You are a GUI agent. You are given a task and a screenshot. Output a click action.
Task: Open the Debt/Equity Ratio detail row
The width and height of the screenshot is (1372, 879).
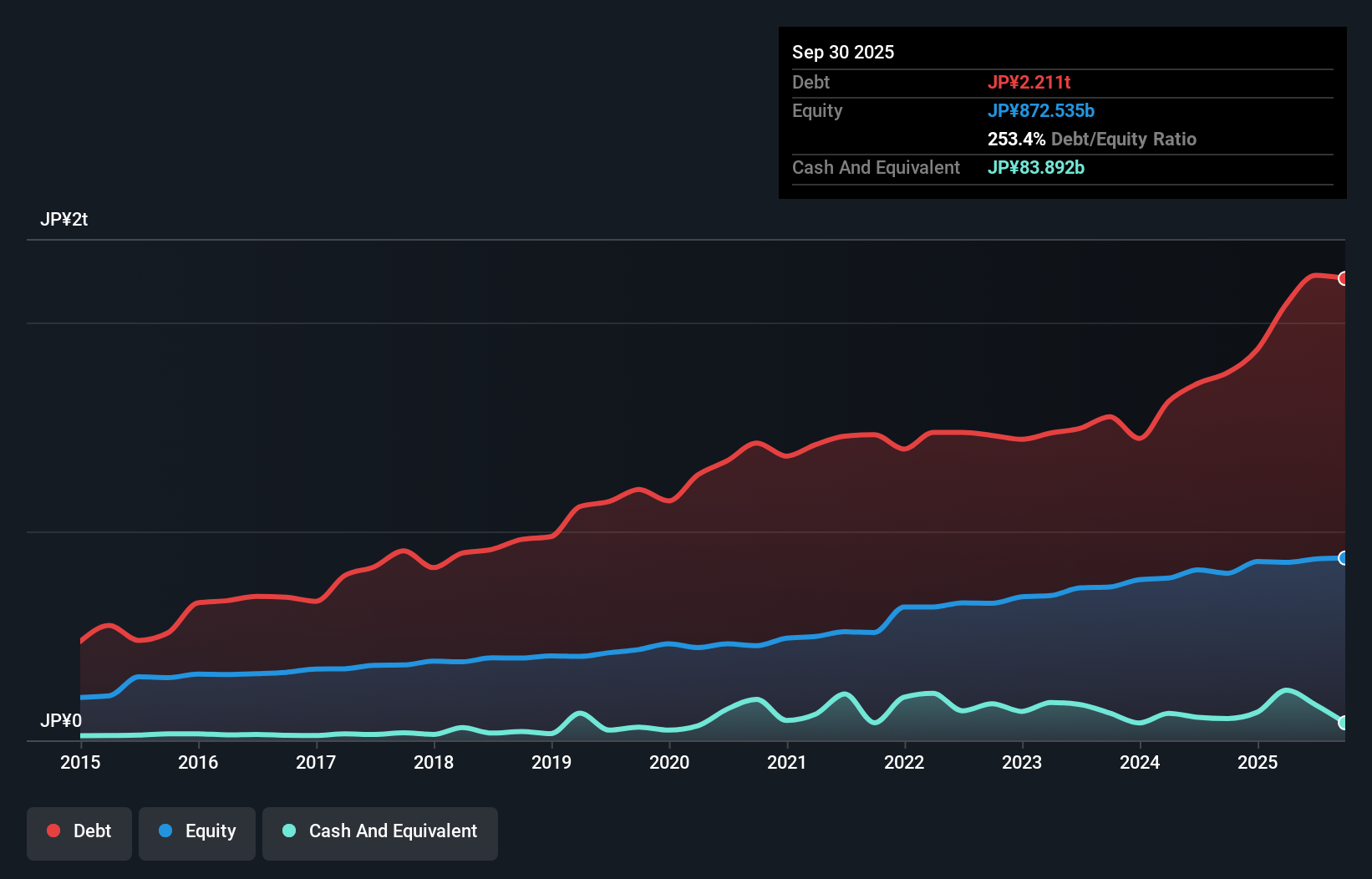tap(1091, 139)
